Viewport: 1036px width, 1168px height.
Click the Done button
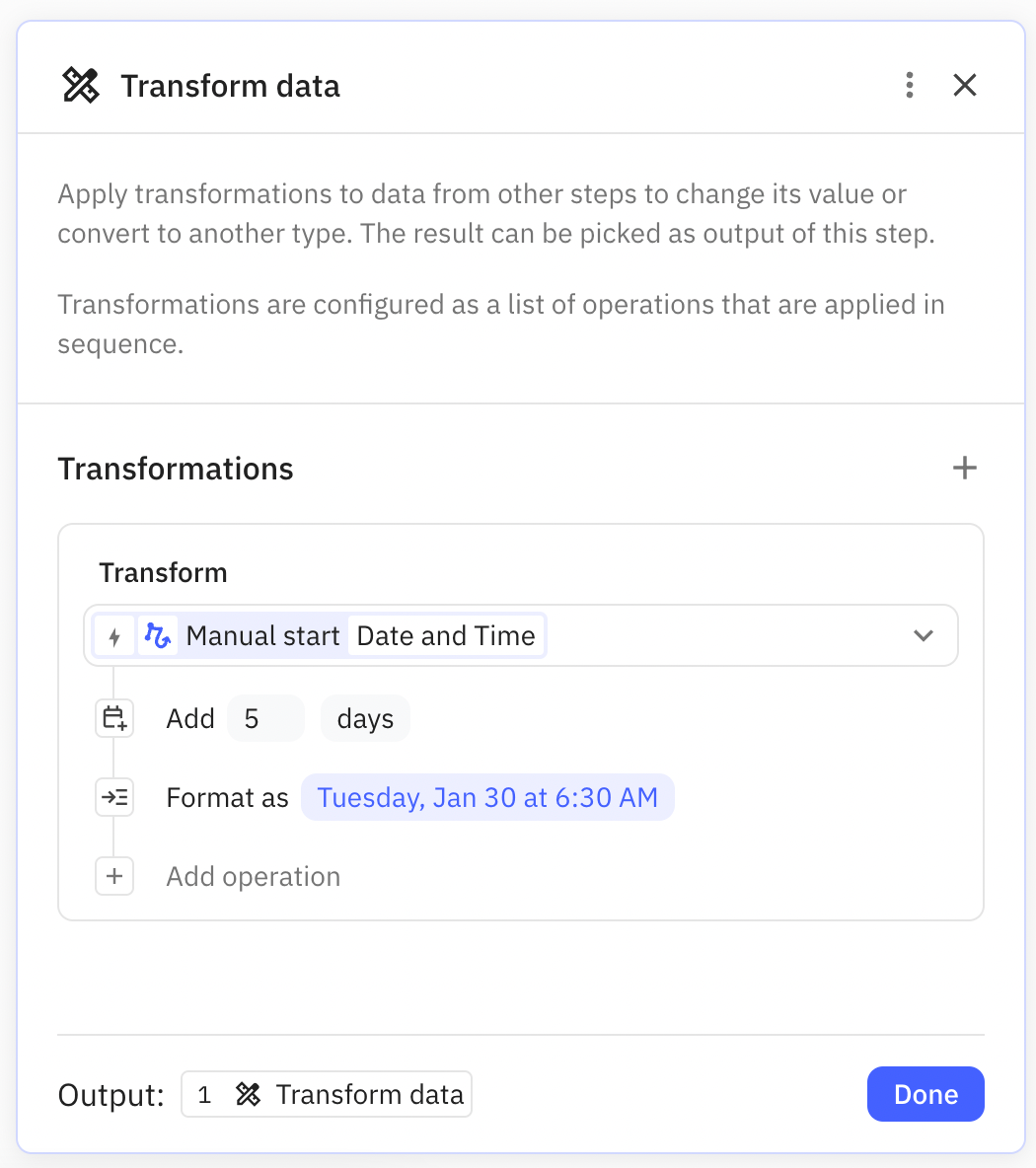click(x=925, y=1094)
